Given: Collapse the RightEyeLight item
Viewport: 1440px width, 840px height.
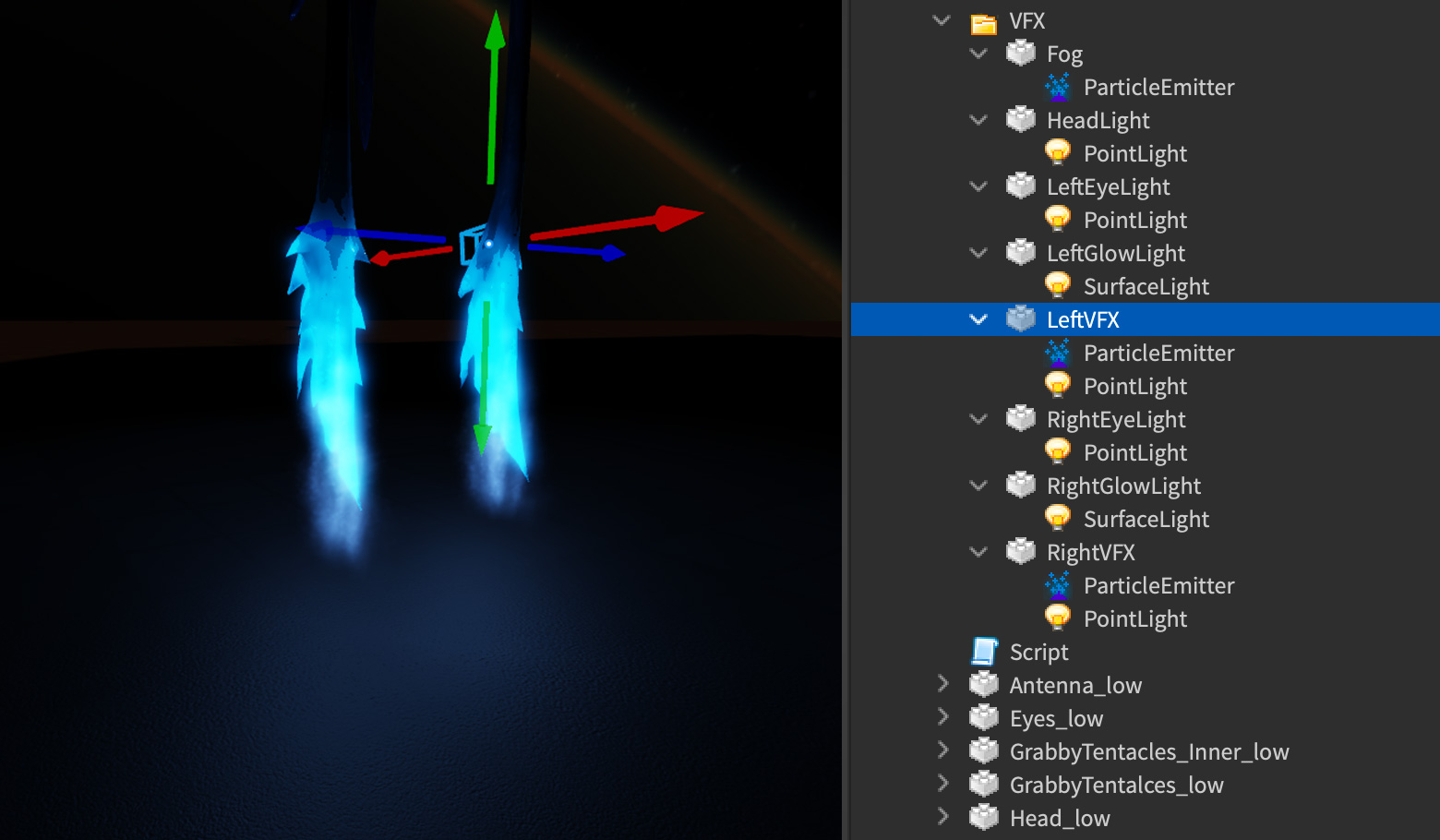Looking at the screenshot, I should [978, 419].
